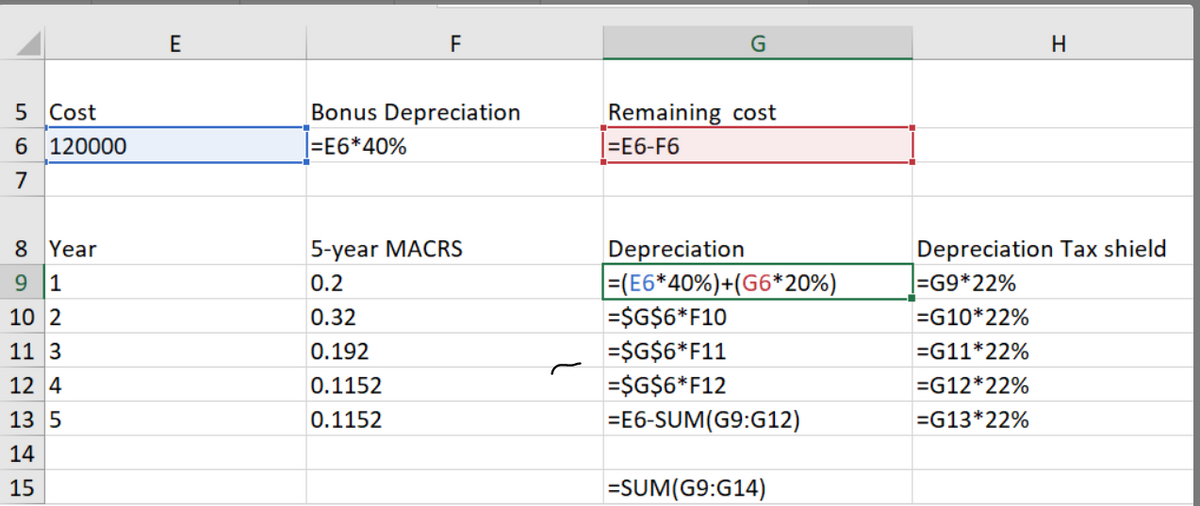
Task: Select the cell with =$G$6*F11
Action: 757,352
